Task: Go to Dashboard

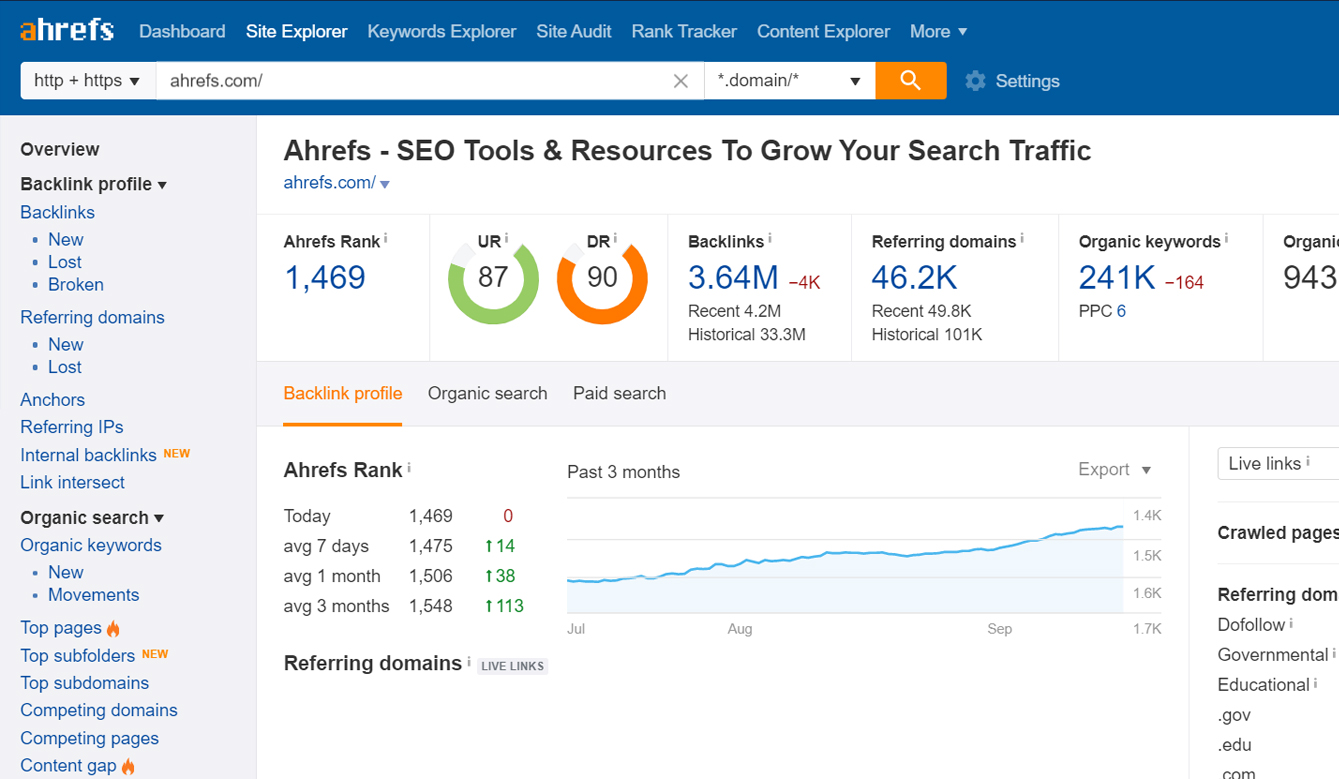Action: [x=182, y=31]
